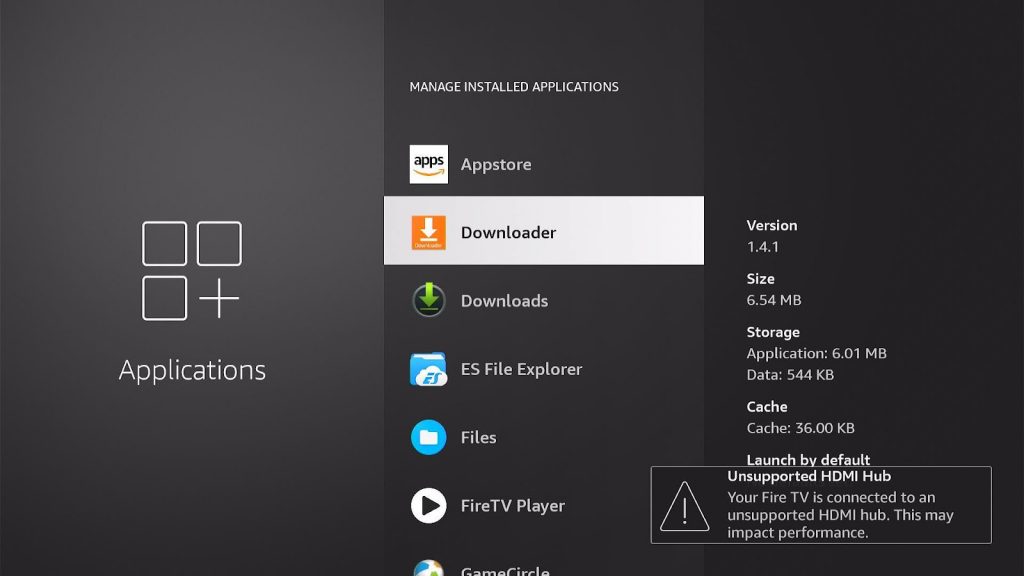Viewport: 1024px width, 576px height.
Task: Open the ES File Explorer entry label
Action: pos(521,369)
